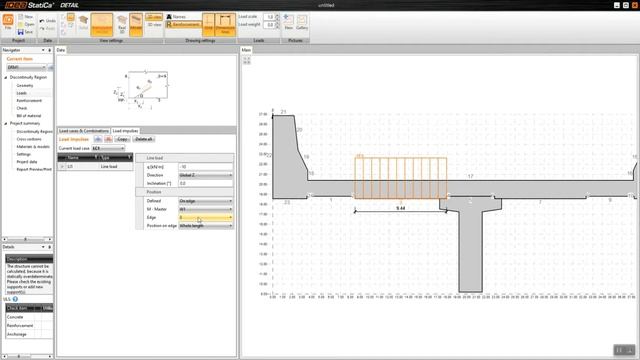This screenshot has width=640, height=360.
Task: Create a New project
Action: point(26,17)
